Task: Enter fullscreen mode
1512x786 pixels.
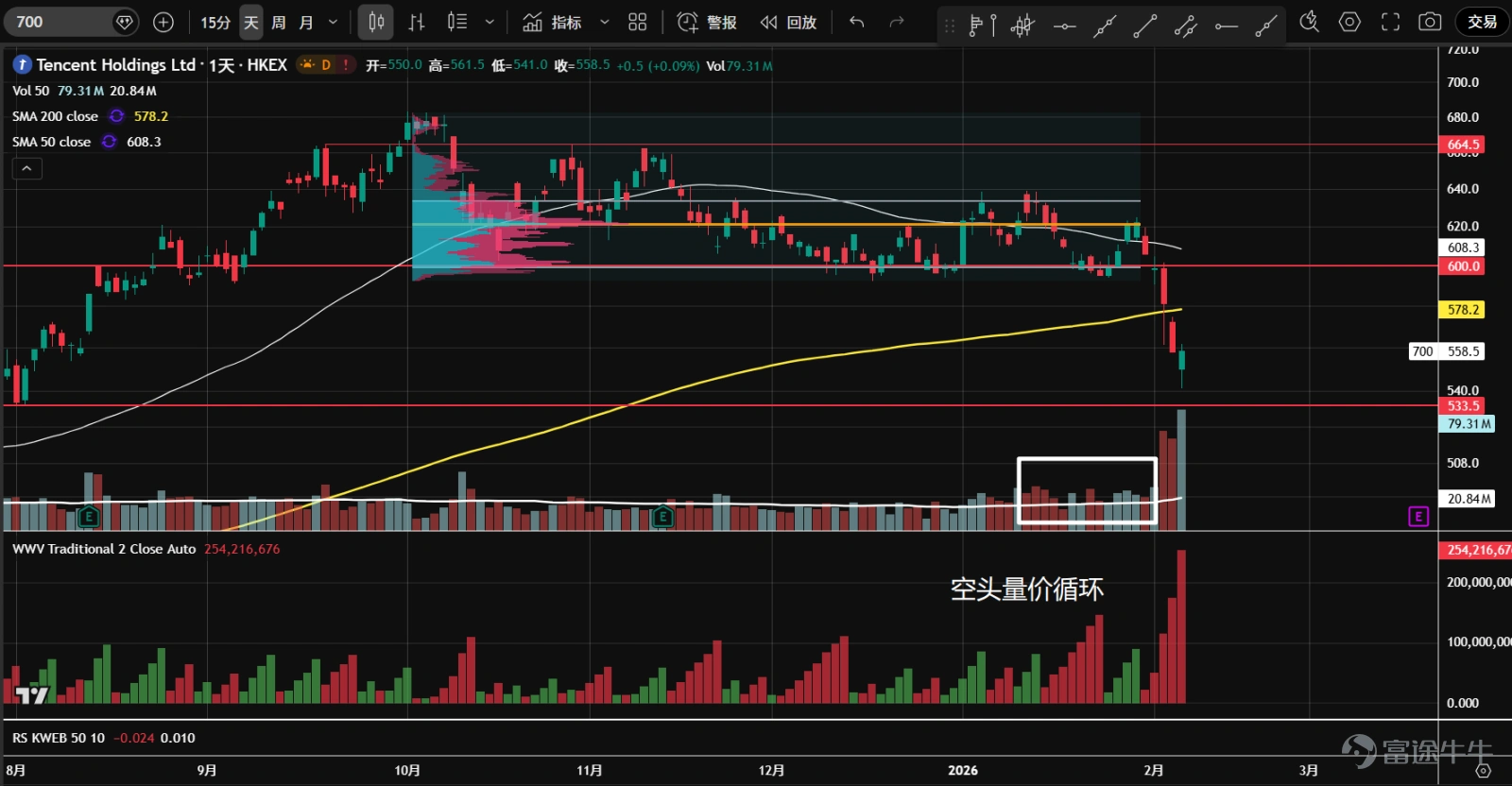Action: pos(1390,22)
